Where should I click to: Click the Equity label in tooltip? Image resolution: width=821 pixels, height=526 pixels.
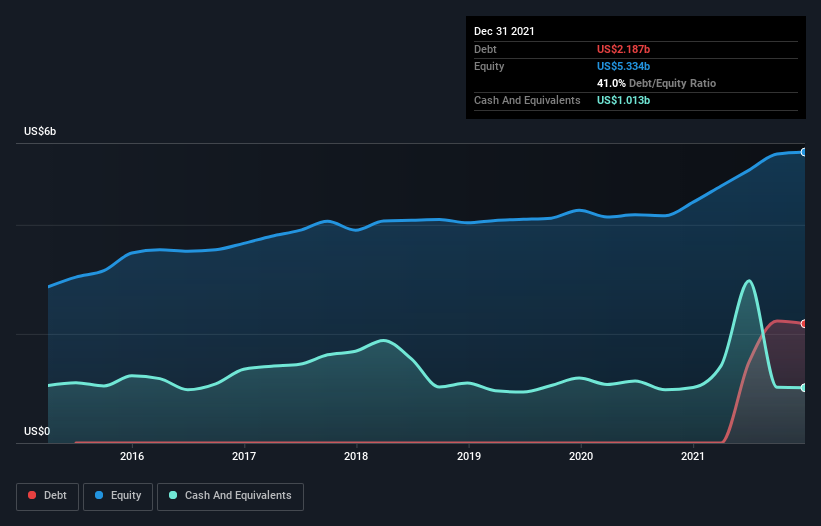pyautogui.click(x=489, y=66)
